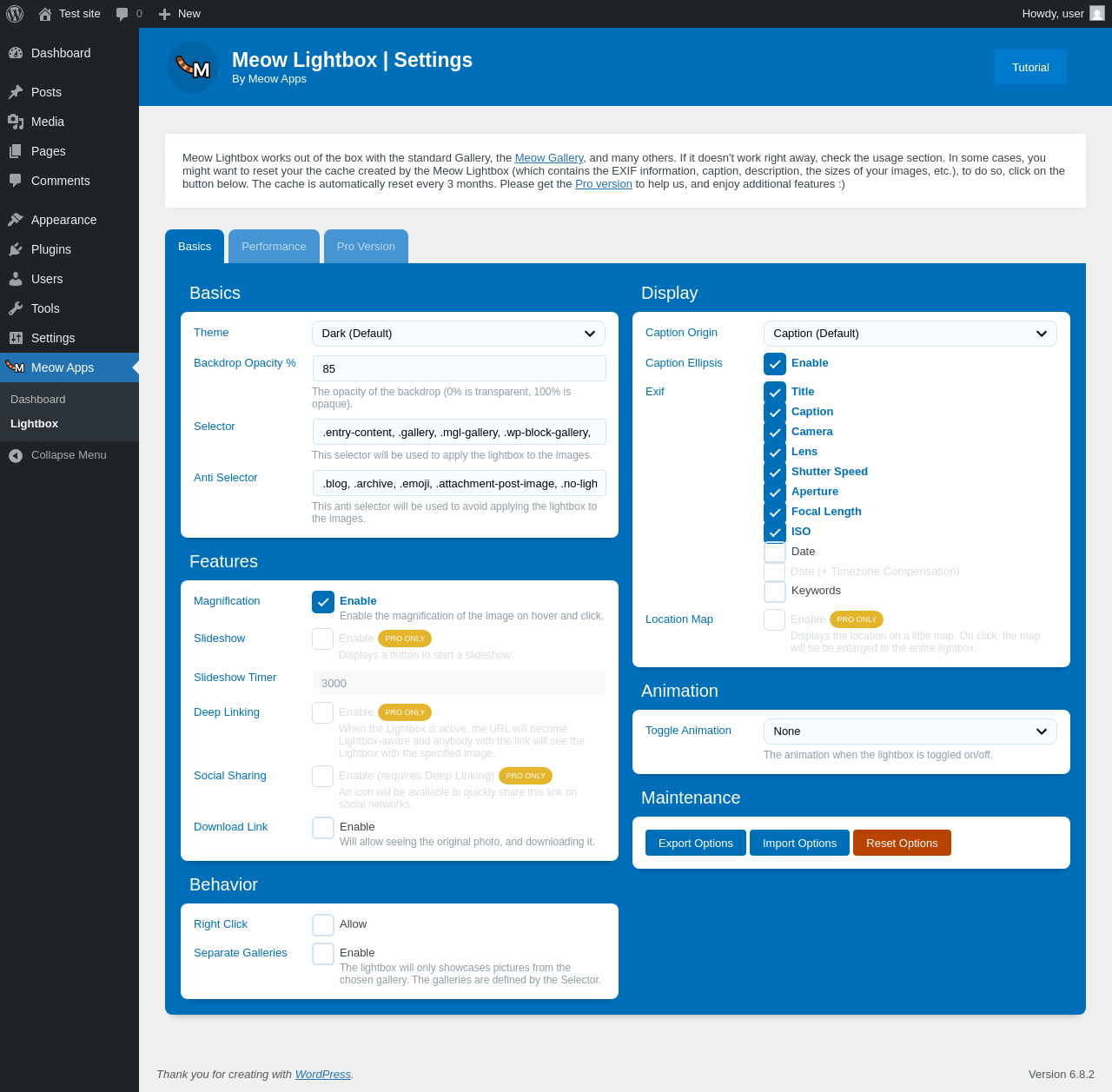Select the Pro Version tab
Image resolution: width=1112 pixels, height=1092 pixels.
click(366, 247)
